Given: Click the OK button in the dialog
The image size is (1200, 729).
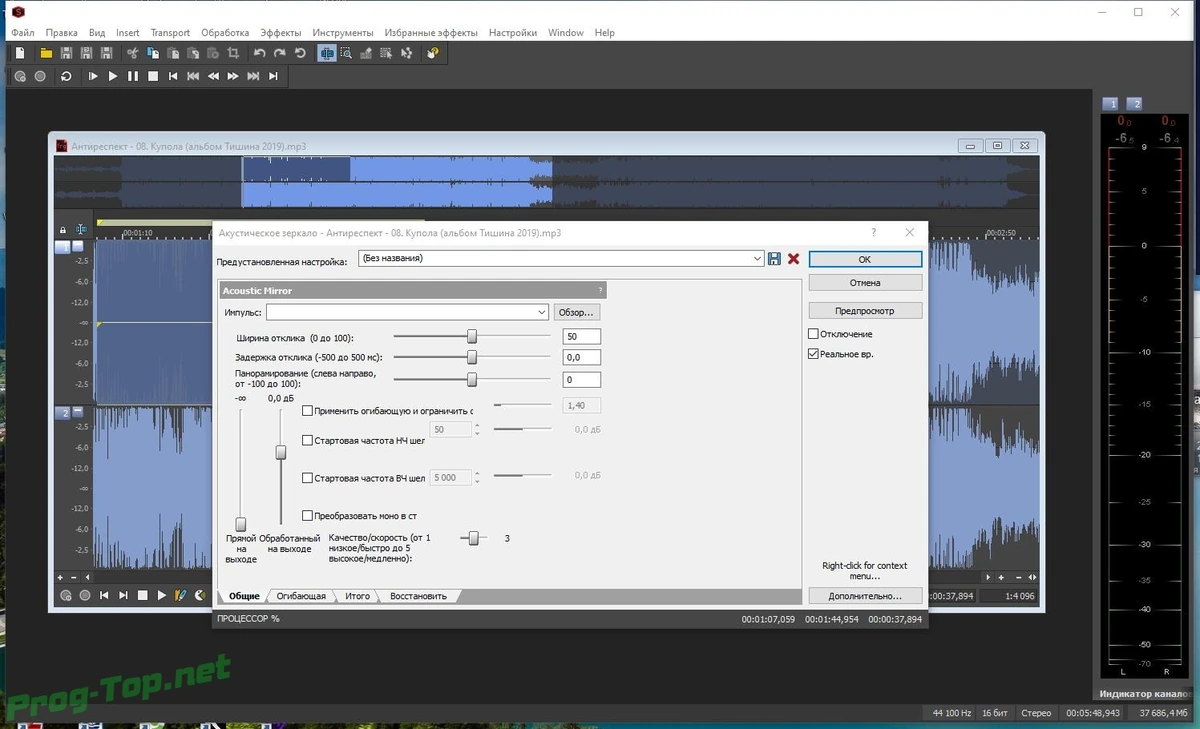Looking at the screenshot, I should 865,258.
